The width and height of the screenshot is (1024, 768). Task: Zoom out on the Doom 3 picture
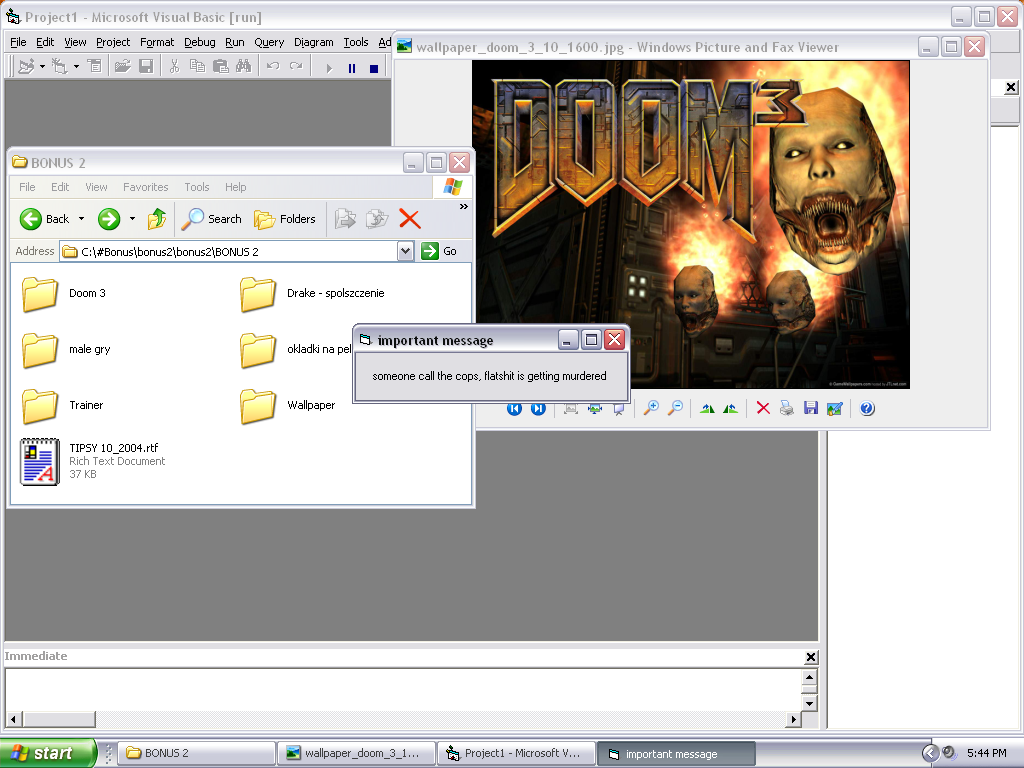[x=675, y=409]
